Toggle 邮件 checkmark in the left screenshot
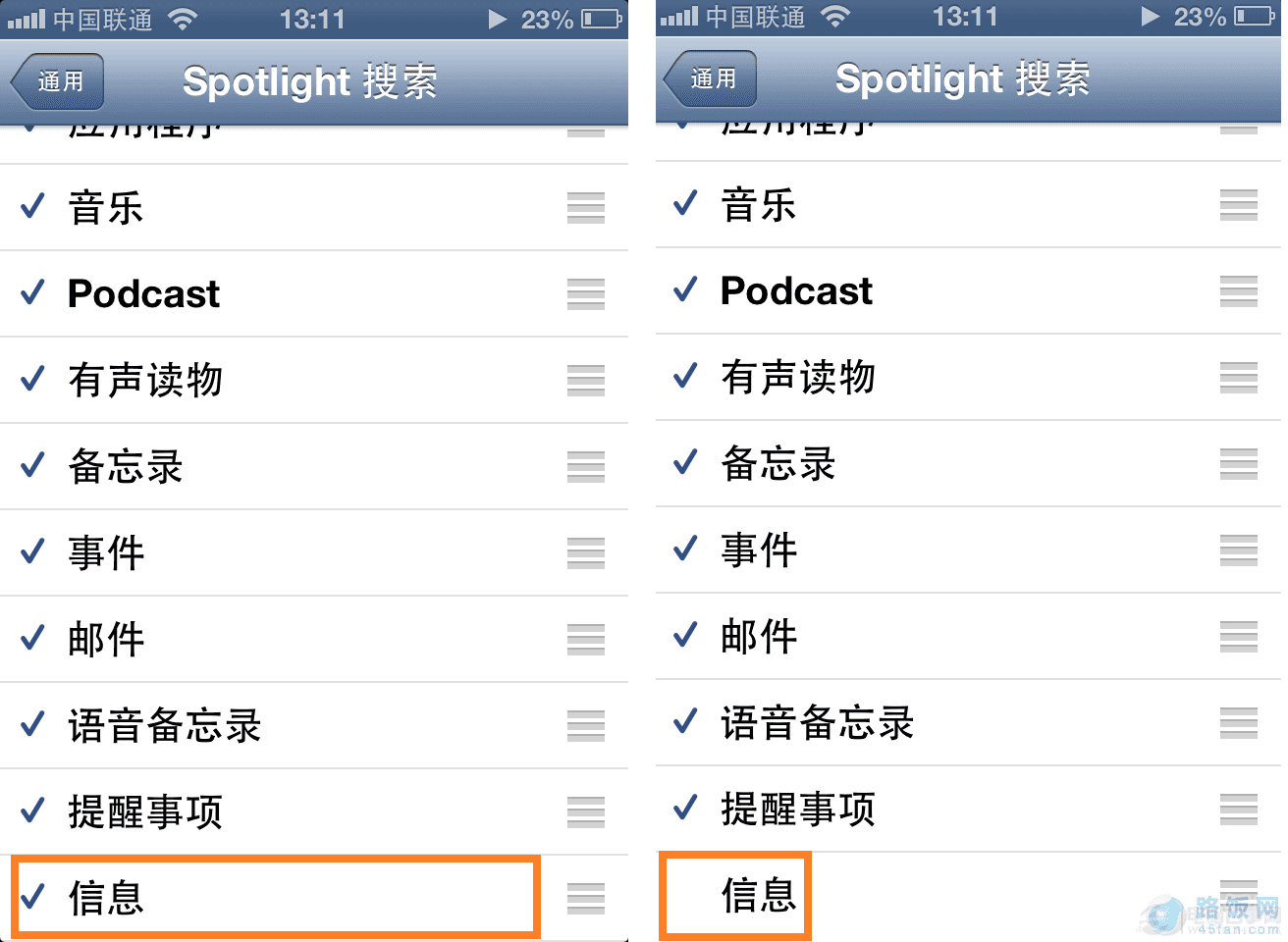 point(33,639)
